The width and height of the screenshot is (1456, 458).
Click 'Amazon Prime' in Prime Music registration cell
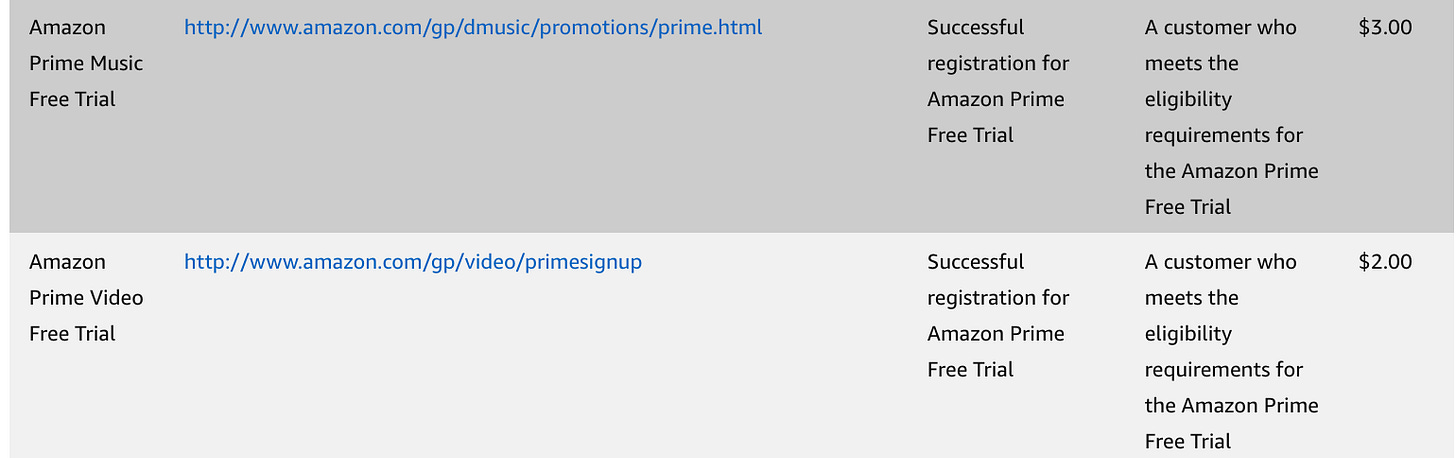point(996,99)
